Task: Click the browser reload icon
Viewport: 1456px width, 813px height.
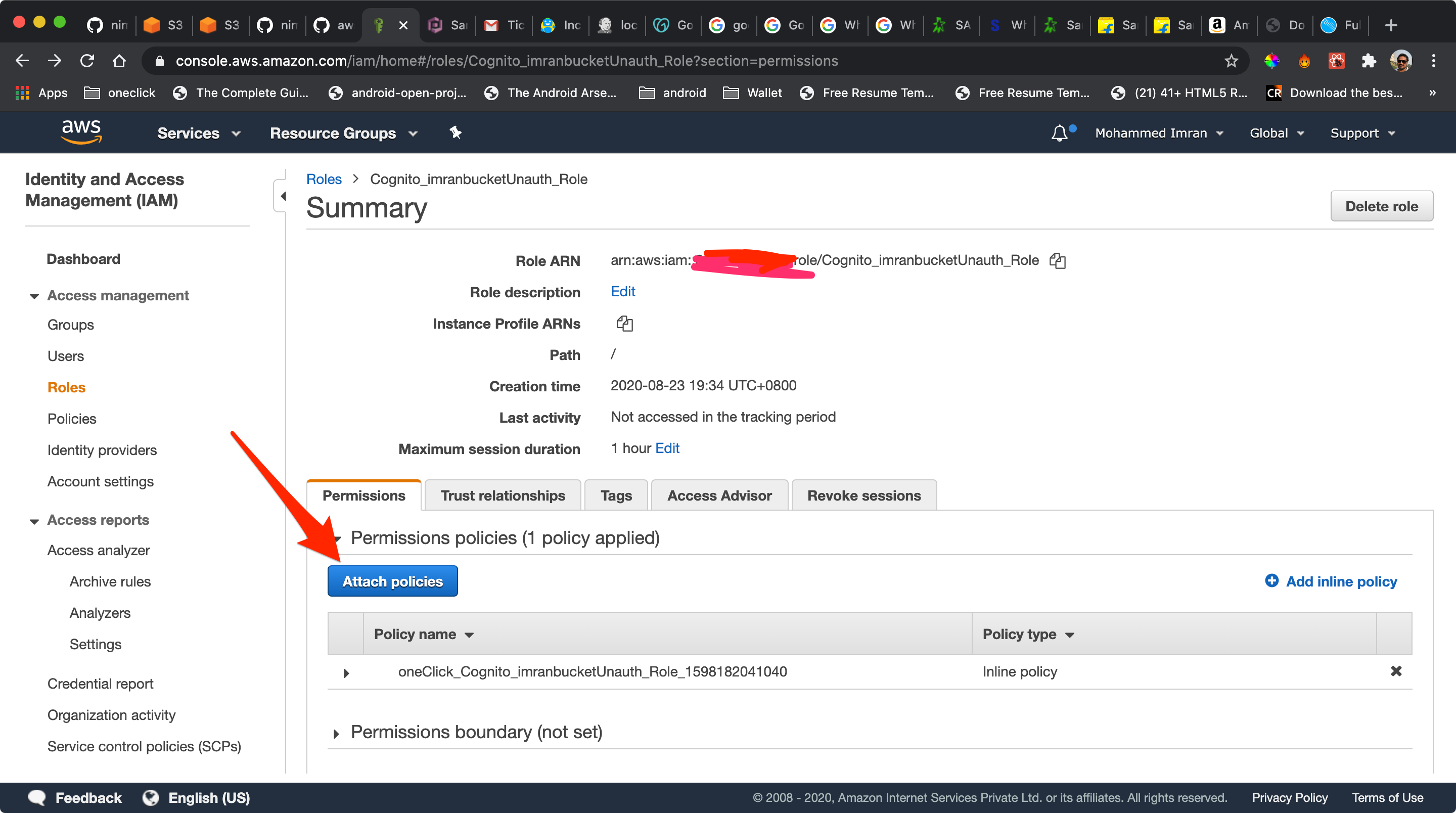Action: click(x=87, y=61)
